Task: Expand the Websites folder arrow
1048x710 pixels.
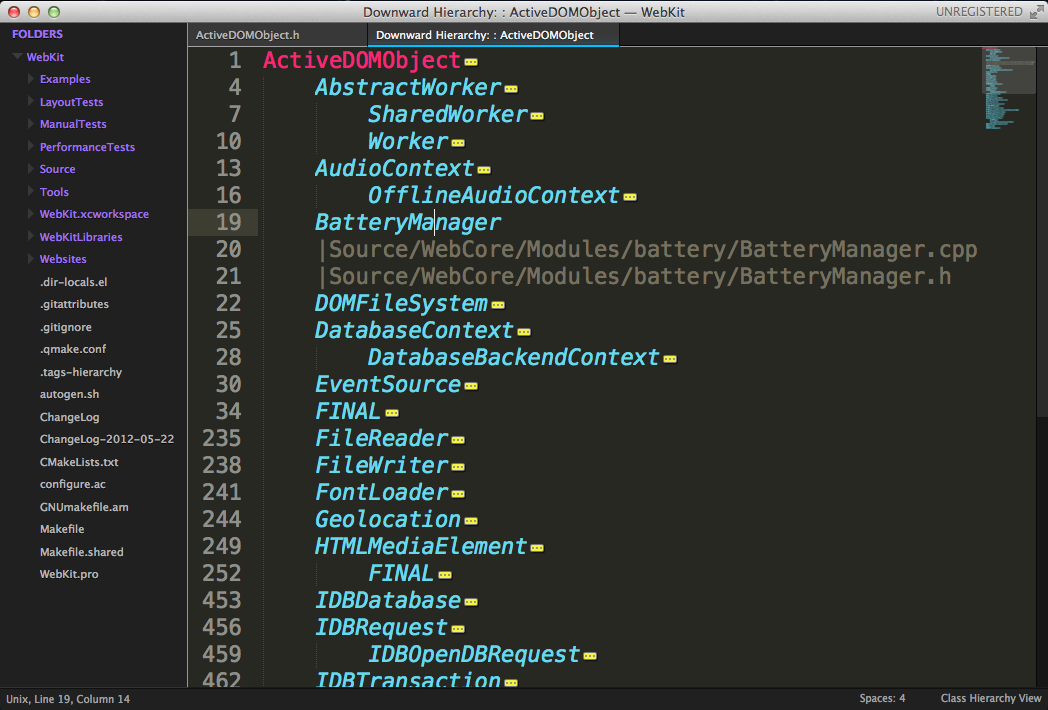Action: pyautogui.click(x=31, y=259)
